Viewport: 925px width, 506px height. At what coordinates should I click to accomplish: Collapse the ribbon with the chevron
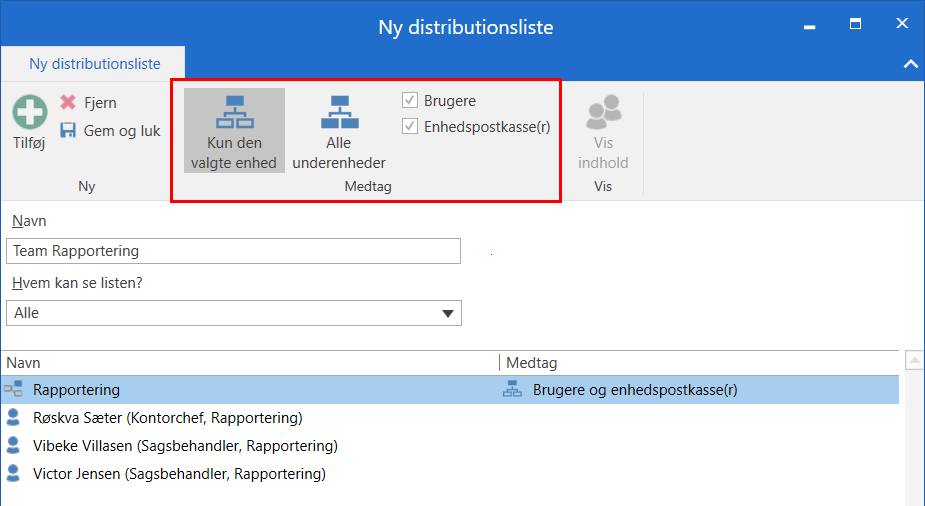click(x=909, y=64)
